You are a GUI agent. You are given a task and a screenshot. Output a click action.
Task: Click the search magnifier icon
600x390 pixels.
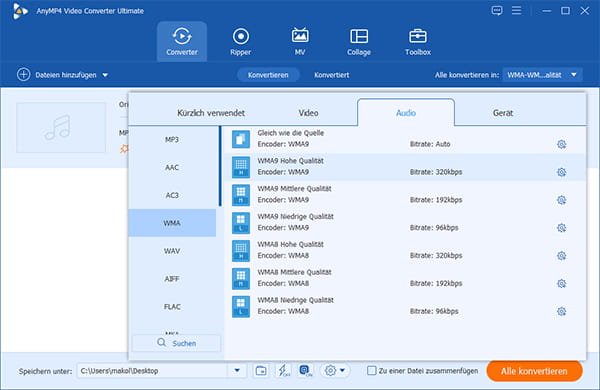162,343
